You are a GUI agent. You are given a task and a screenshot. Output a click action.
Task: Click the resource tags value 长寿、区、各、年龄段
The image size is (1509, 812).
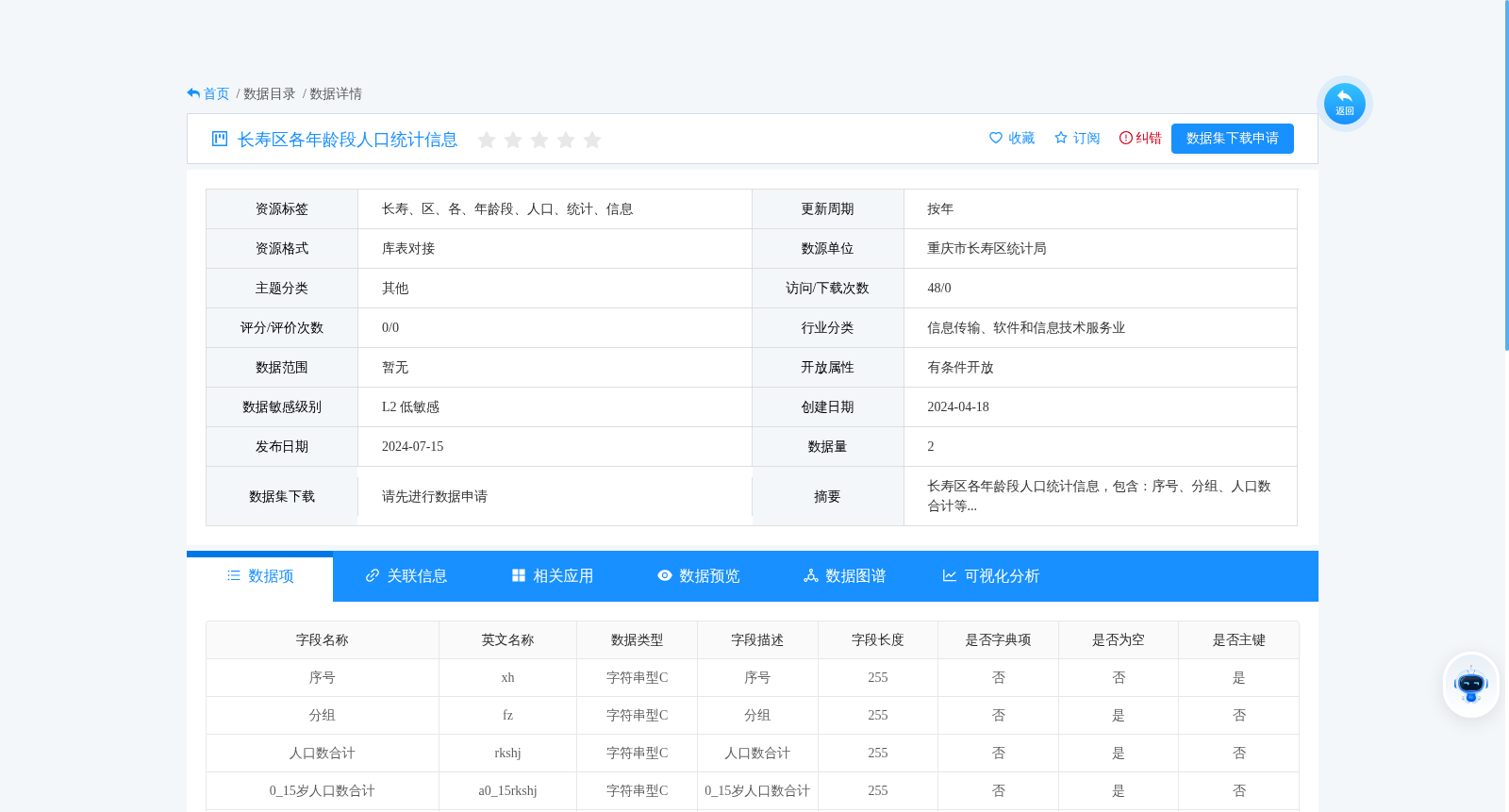(x=507, y=208)
